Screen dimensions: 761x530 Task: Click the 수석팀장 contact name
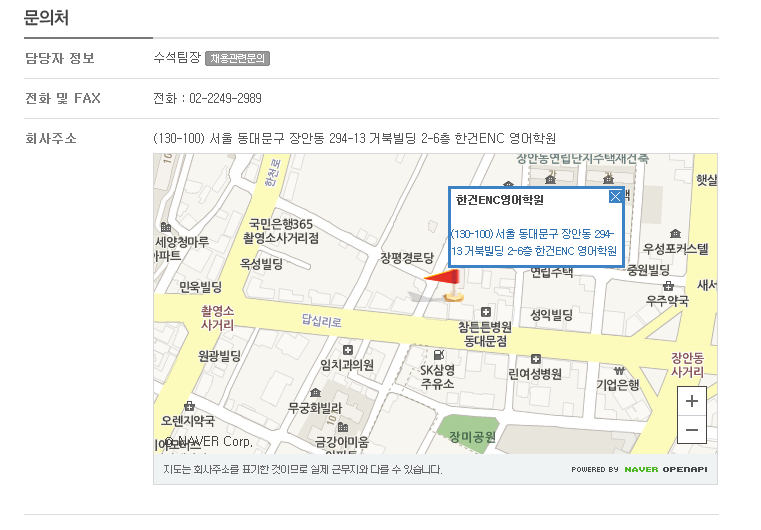click(177, 58)
